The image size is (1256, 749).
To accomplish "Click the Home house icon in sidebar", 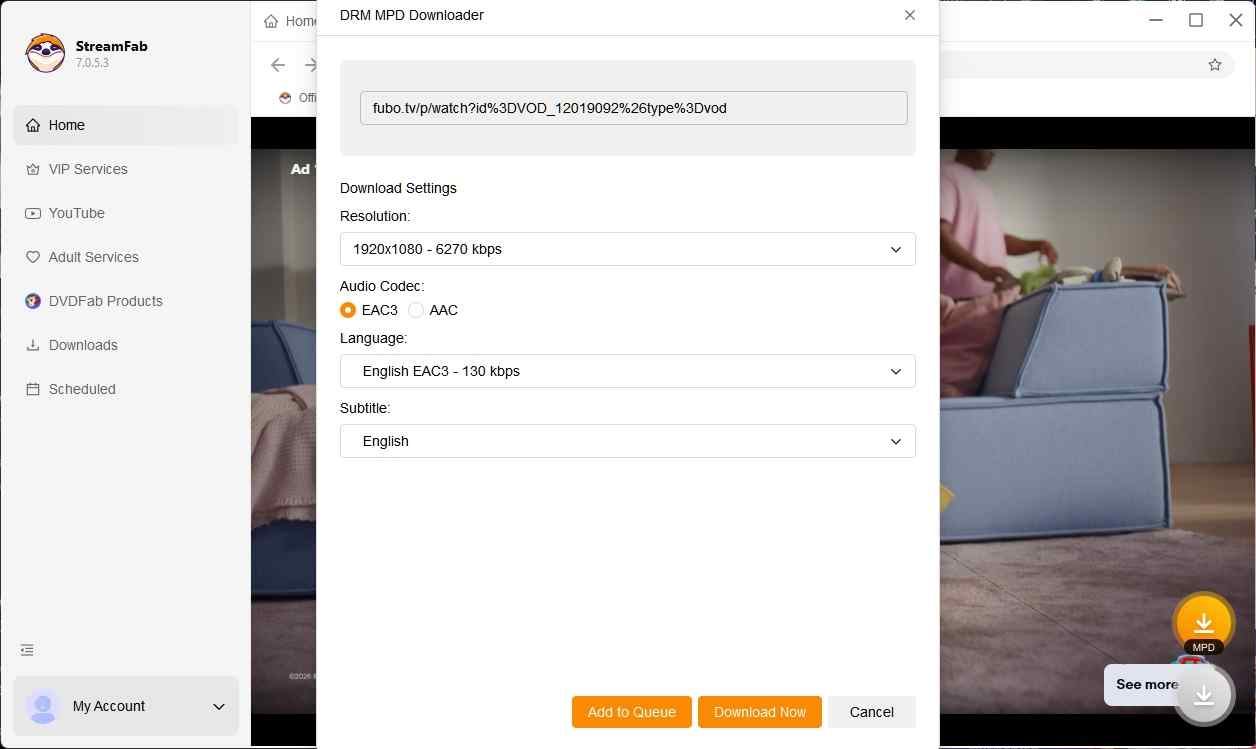I will coord(33,125).
